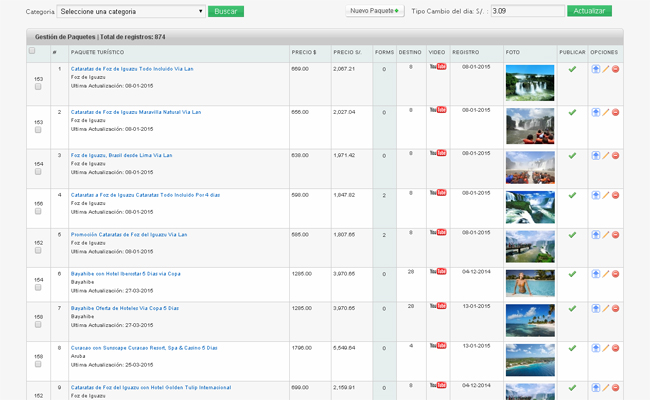Sort by the Precio $ column header
The height and width of the screenshot is (400, 650).
click(303, 51)
